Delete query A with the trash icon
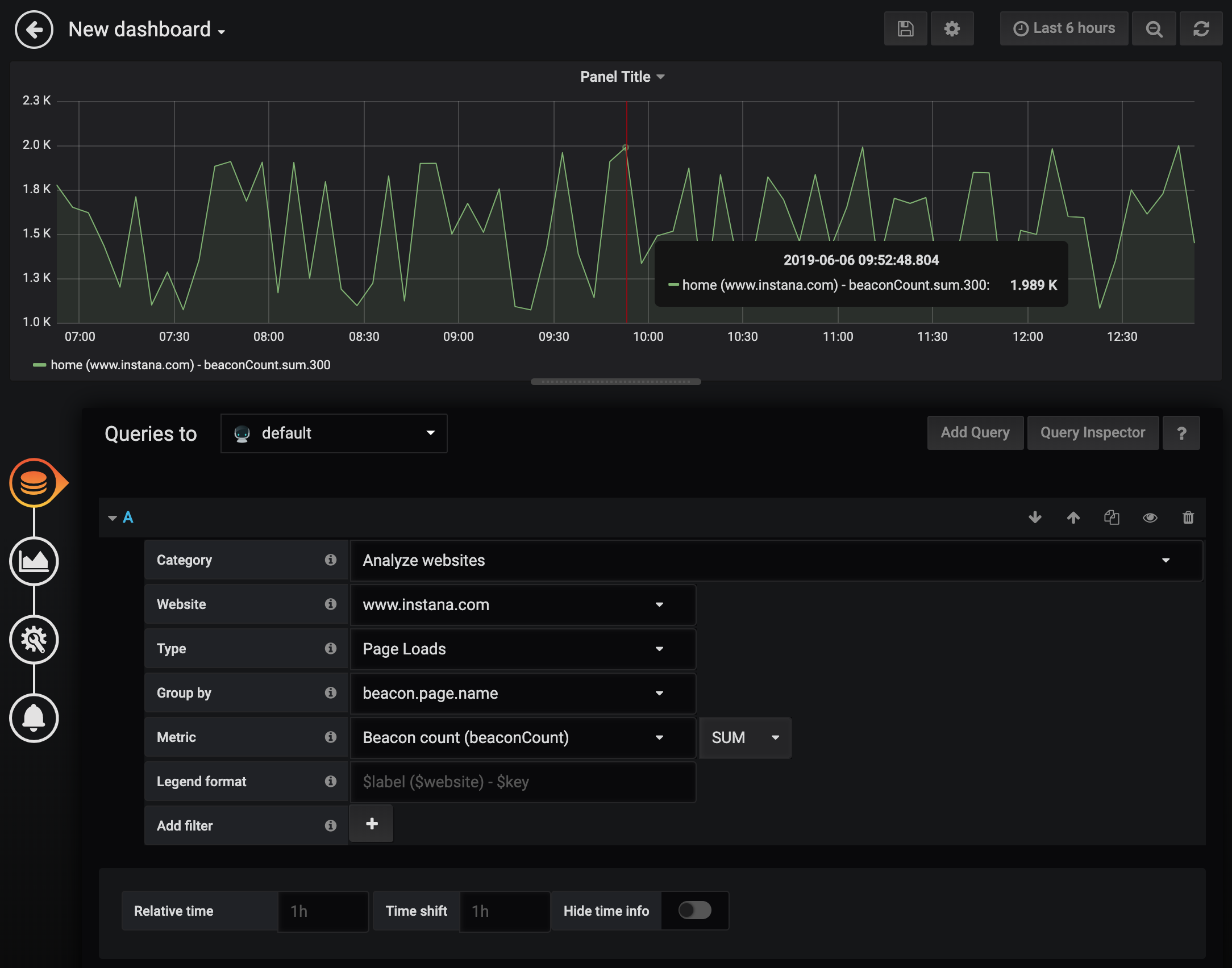 1188,518
